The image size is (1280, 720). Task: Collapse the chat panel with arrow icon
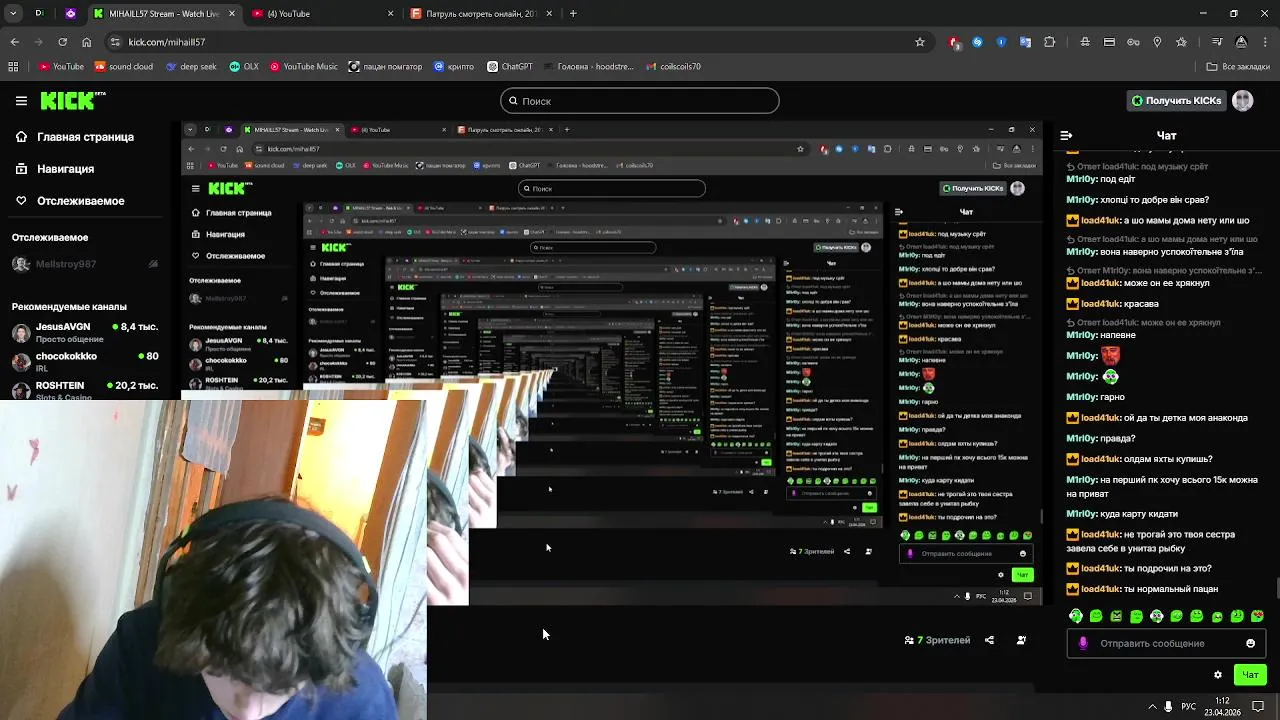(1066, 135)
